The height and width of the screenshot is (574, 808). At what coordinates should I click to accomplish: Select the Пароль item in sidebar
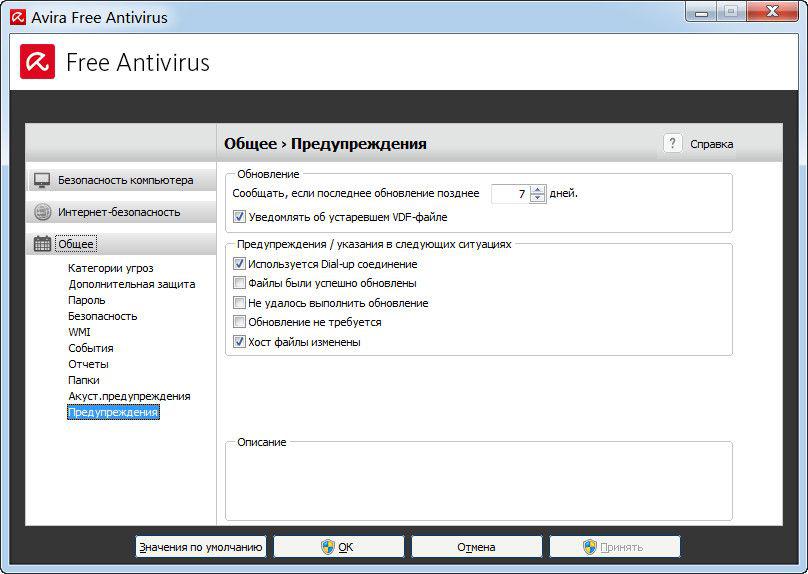pyautogui.click(x=87, y=300)
